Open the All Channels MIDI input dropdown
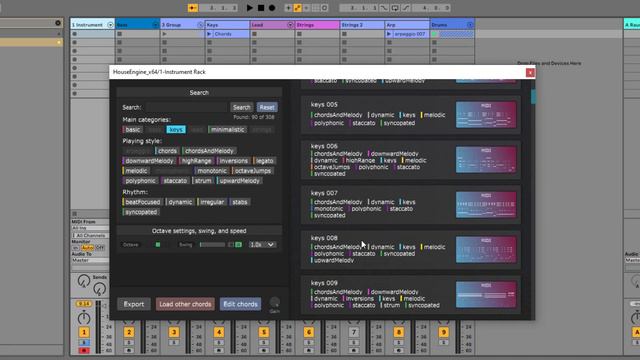640x360 pixels. click(x=90, y=236)
